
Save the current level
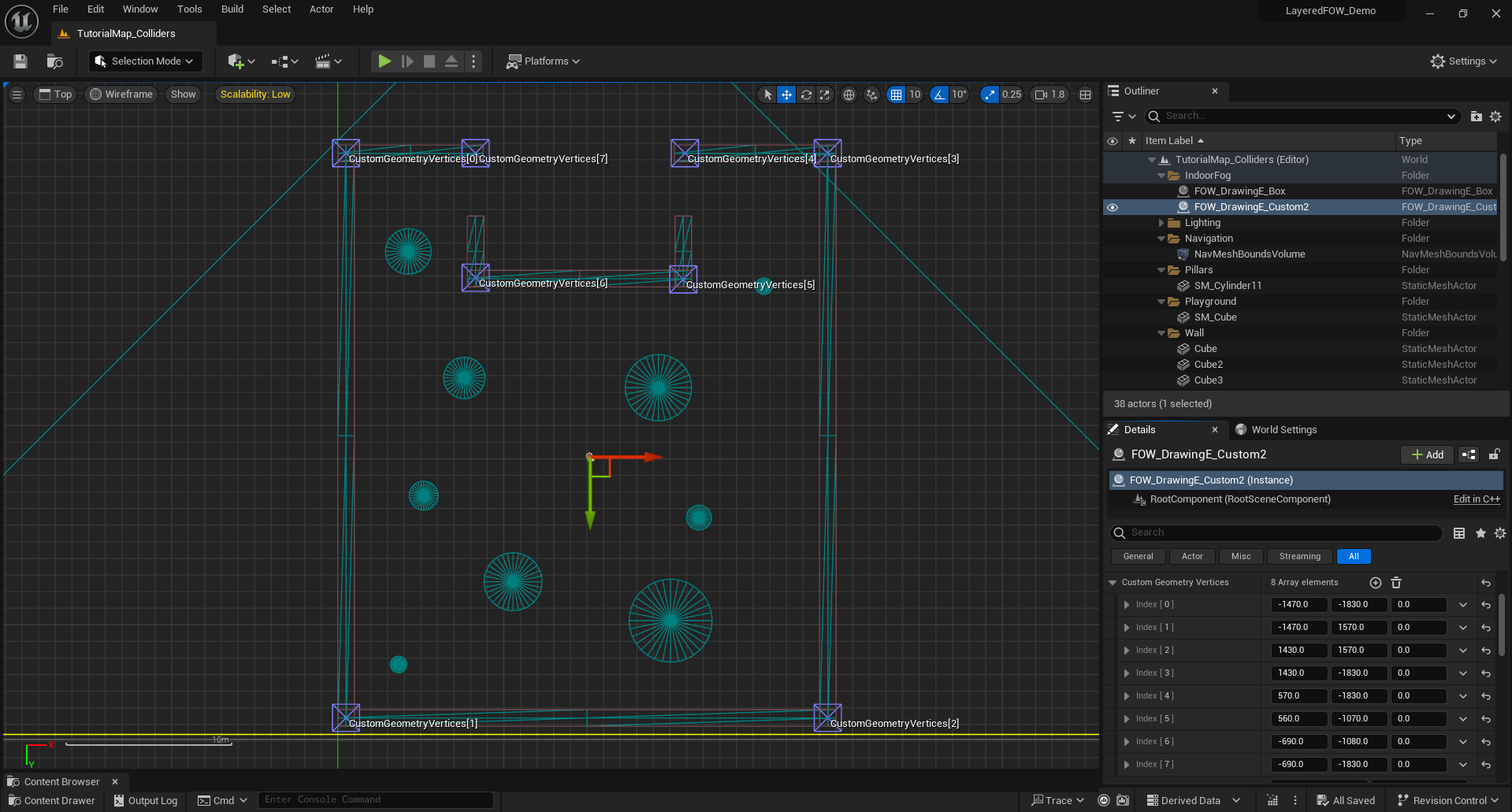[20, 61]
